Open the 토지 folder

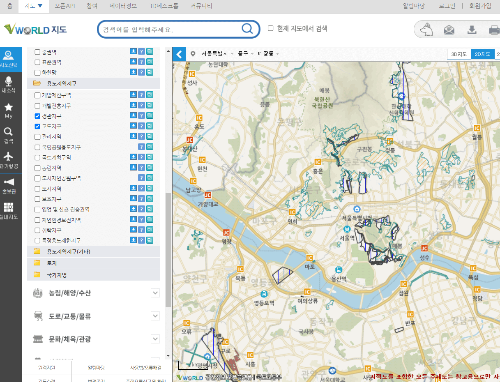point(93,263)
